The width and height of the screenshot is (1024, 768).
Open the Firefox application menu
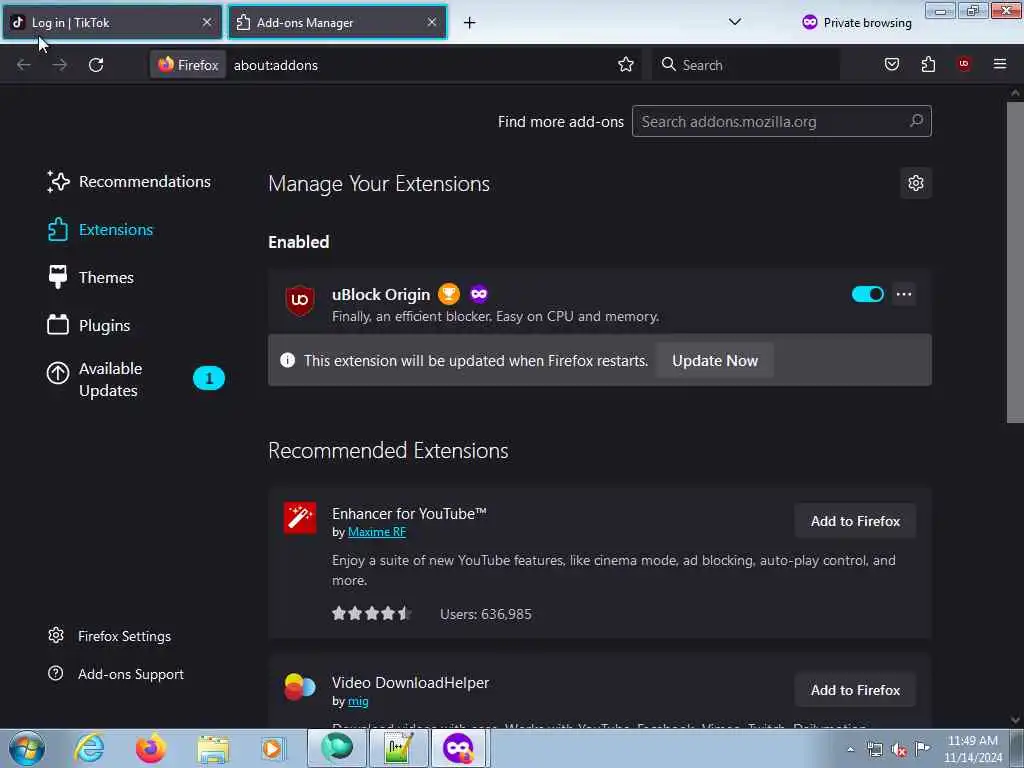[1000, 64]
